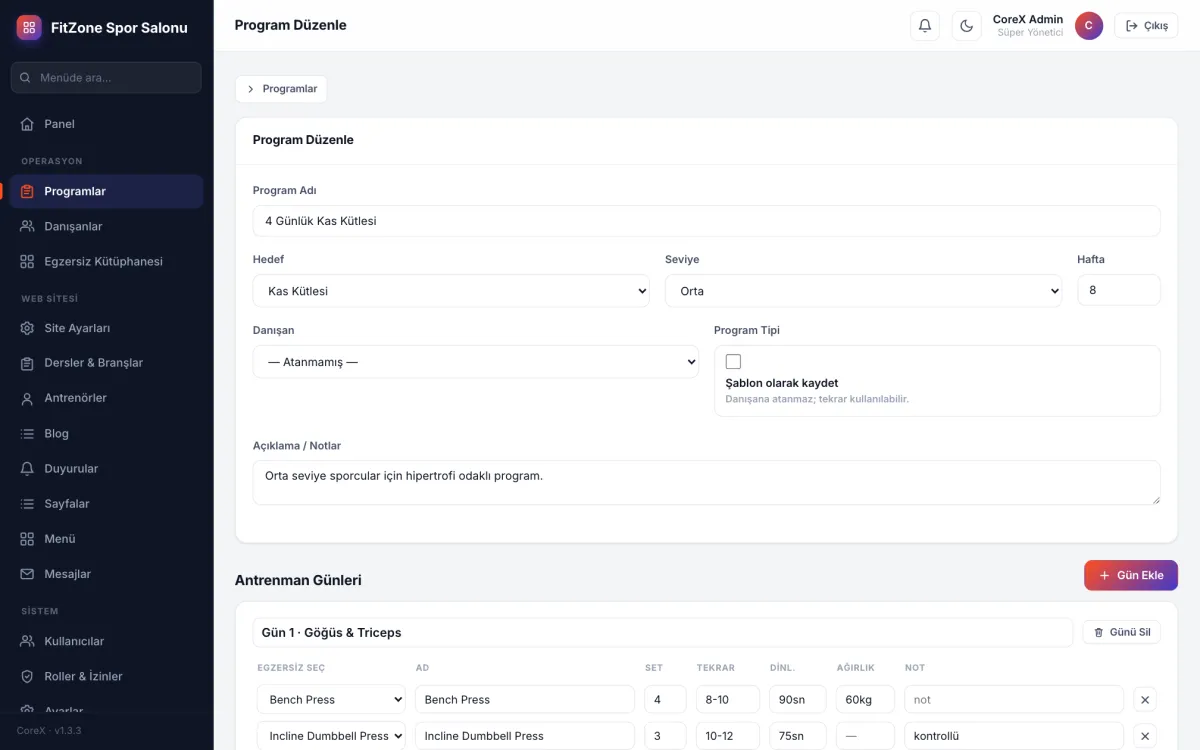Screen dimensions: 1200x750
Task: Click the set field showing 4
Action: (x=666, y=700)
